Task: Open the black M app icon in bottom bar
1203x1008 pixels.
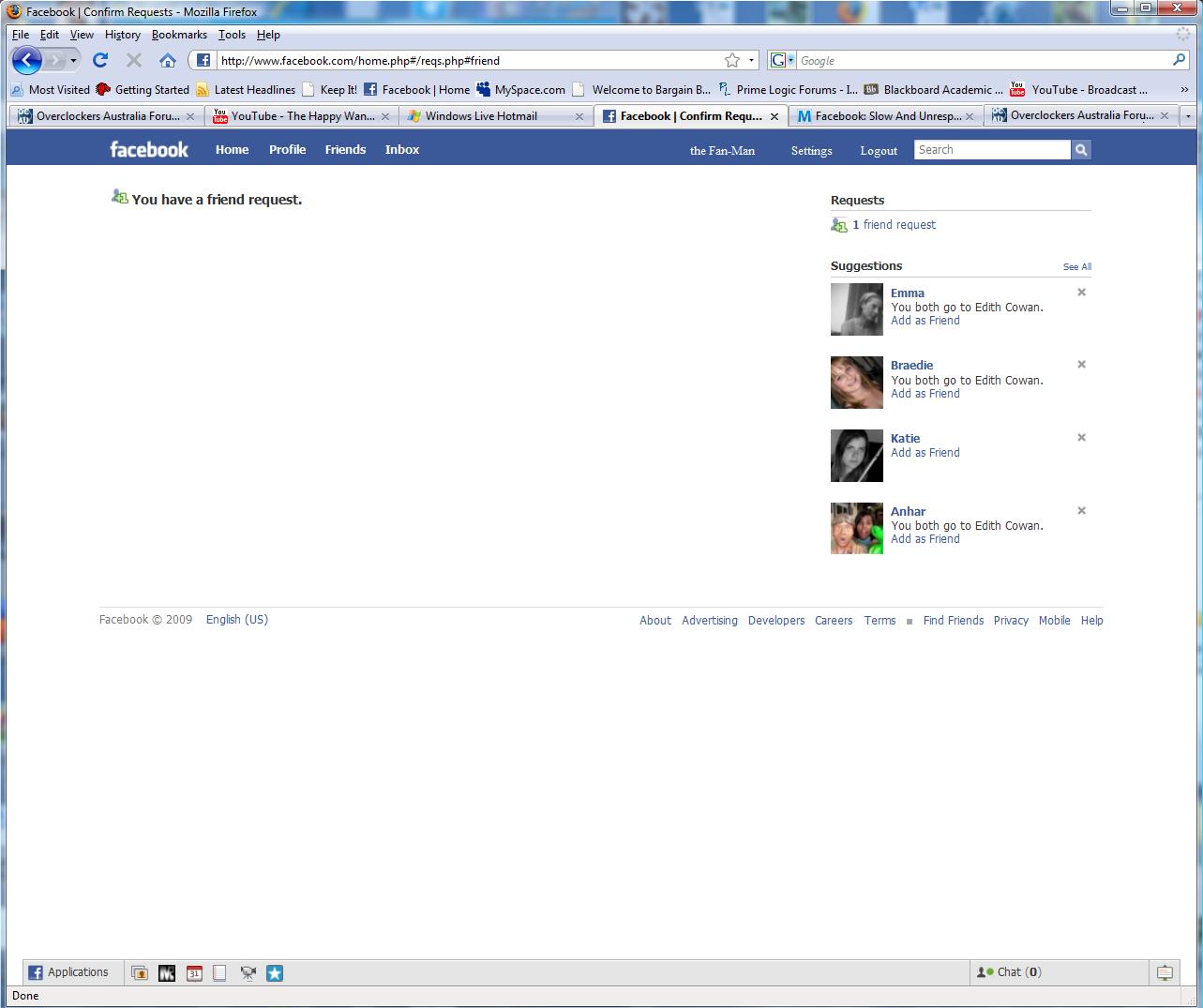Action: tap(167, 973)
